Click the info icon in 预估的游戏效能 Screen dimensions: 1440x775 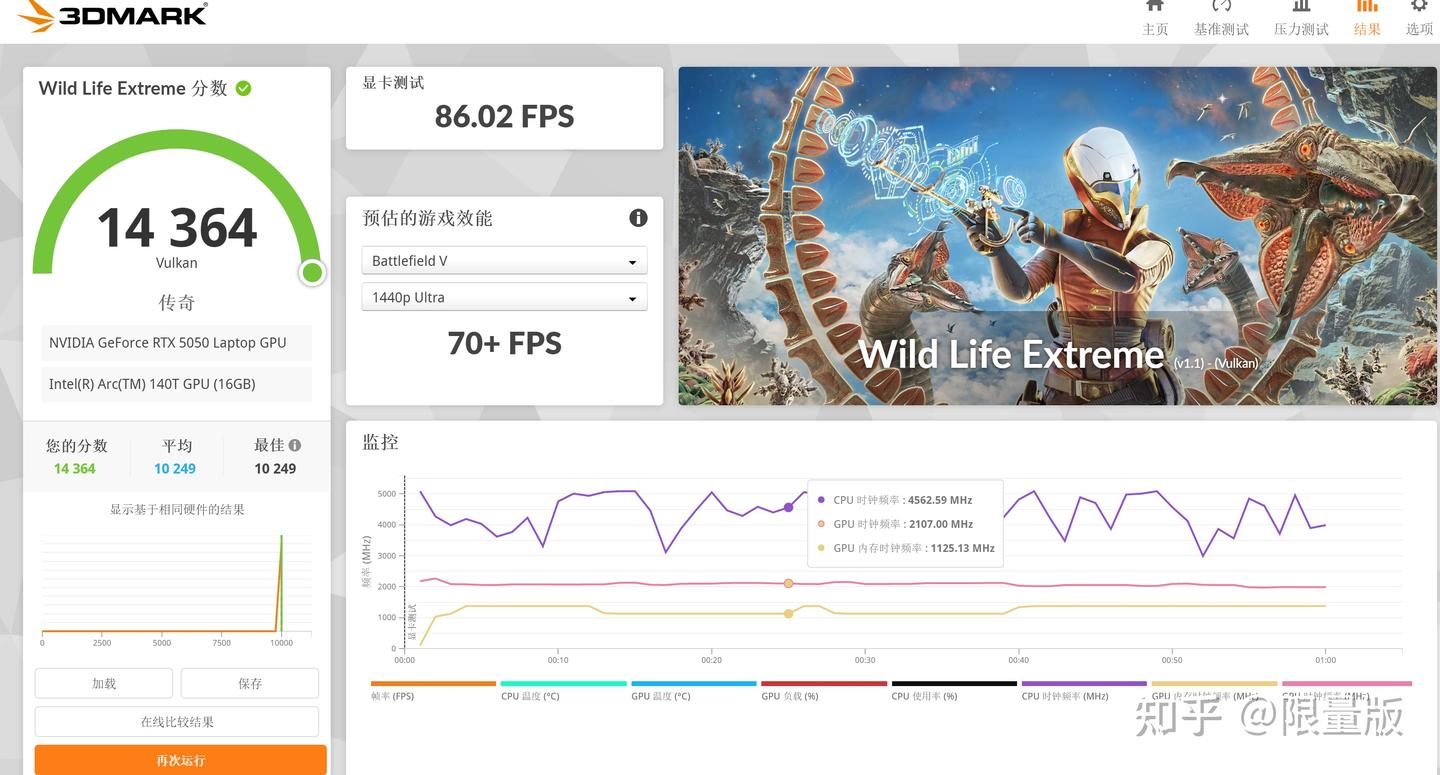tap(638, 218)
